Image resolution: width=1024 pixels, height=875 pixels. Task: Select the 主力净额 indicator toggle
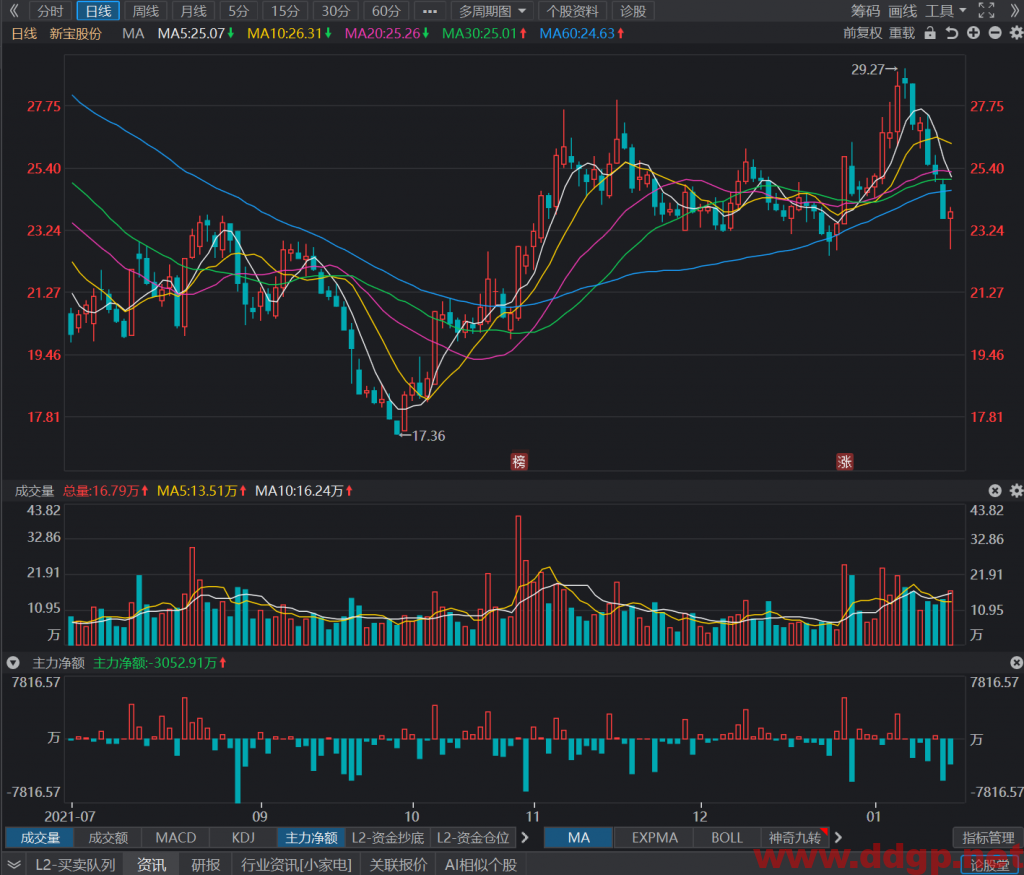point(311,837)
